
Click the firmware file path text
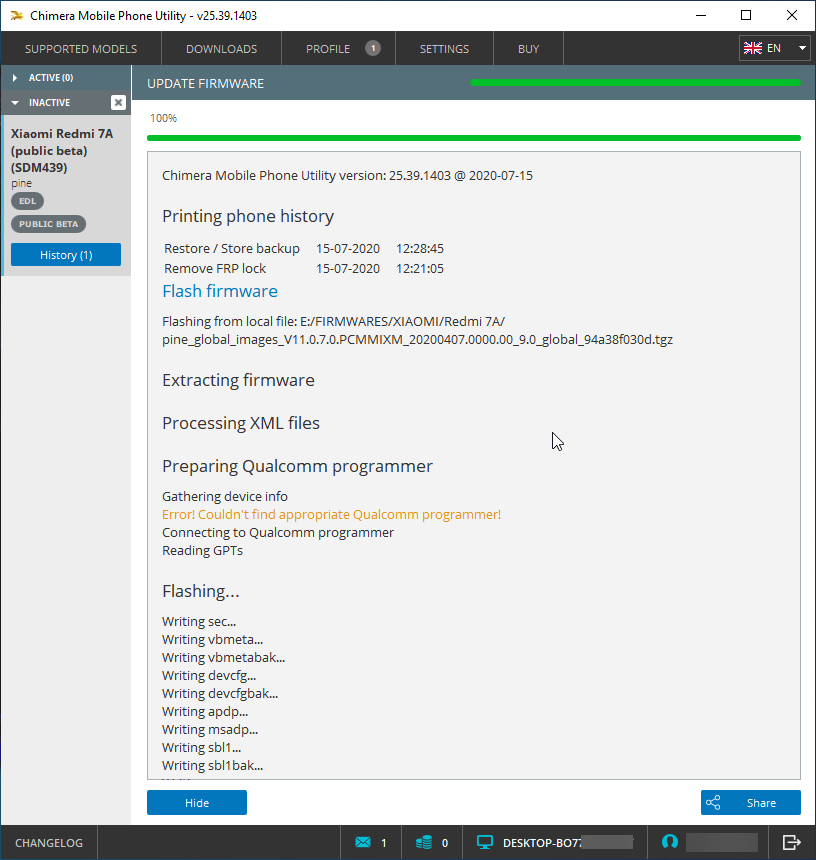pos(417,331)
